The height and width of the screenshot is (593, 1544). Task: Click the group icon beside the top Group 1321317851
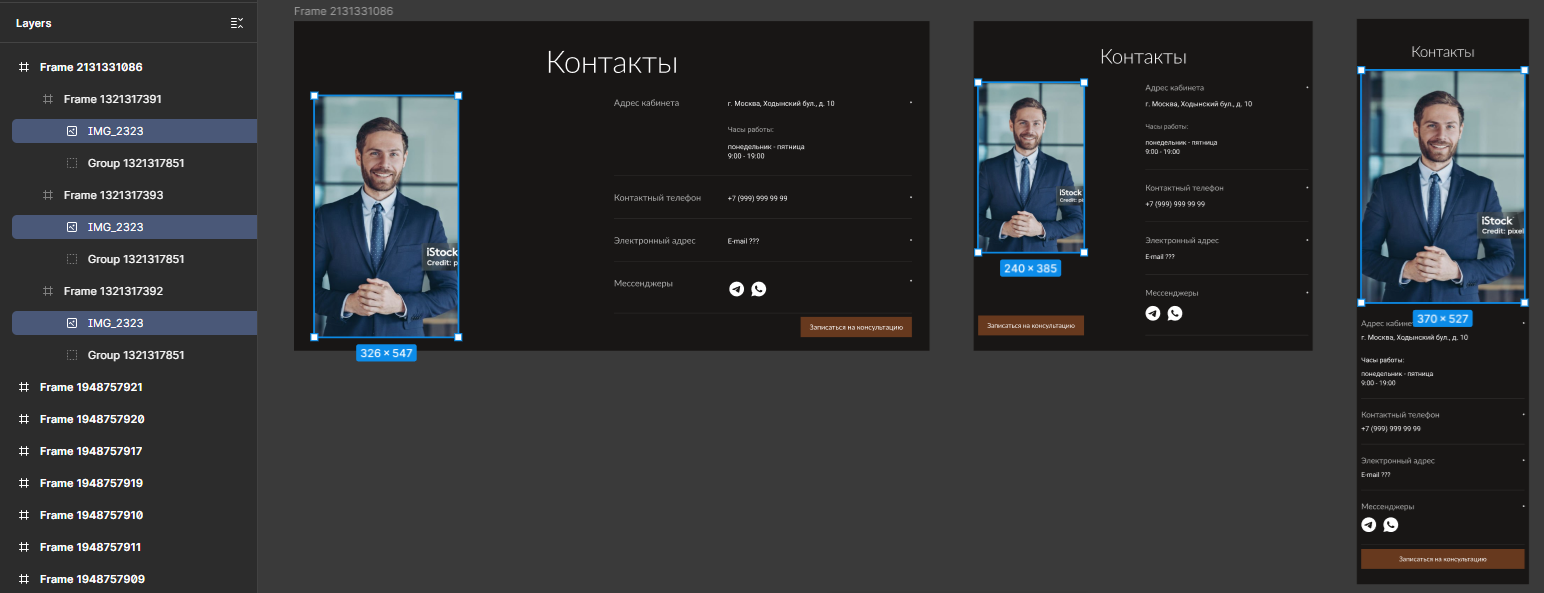pos(71,162)
